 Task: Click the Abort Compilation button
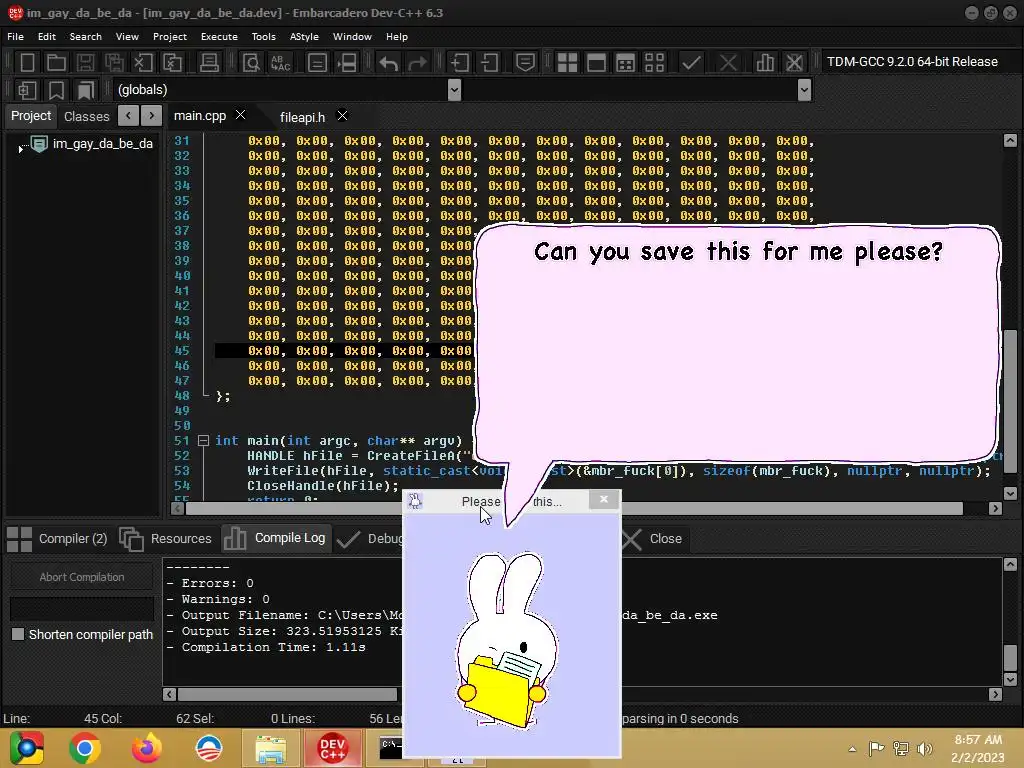[82, 577]
